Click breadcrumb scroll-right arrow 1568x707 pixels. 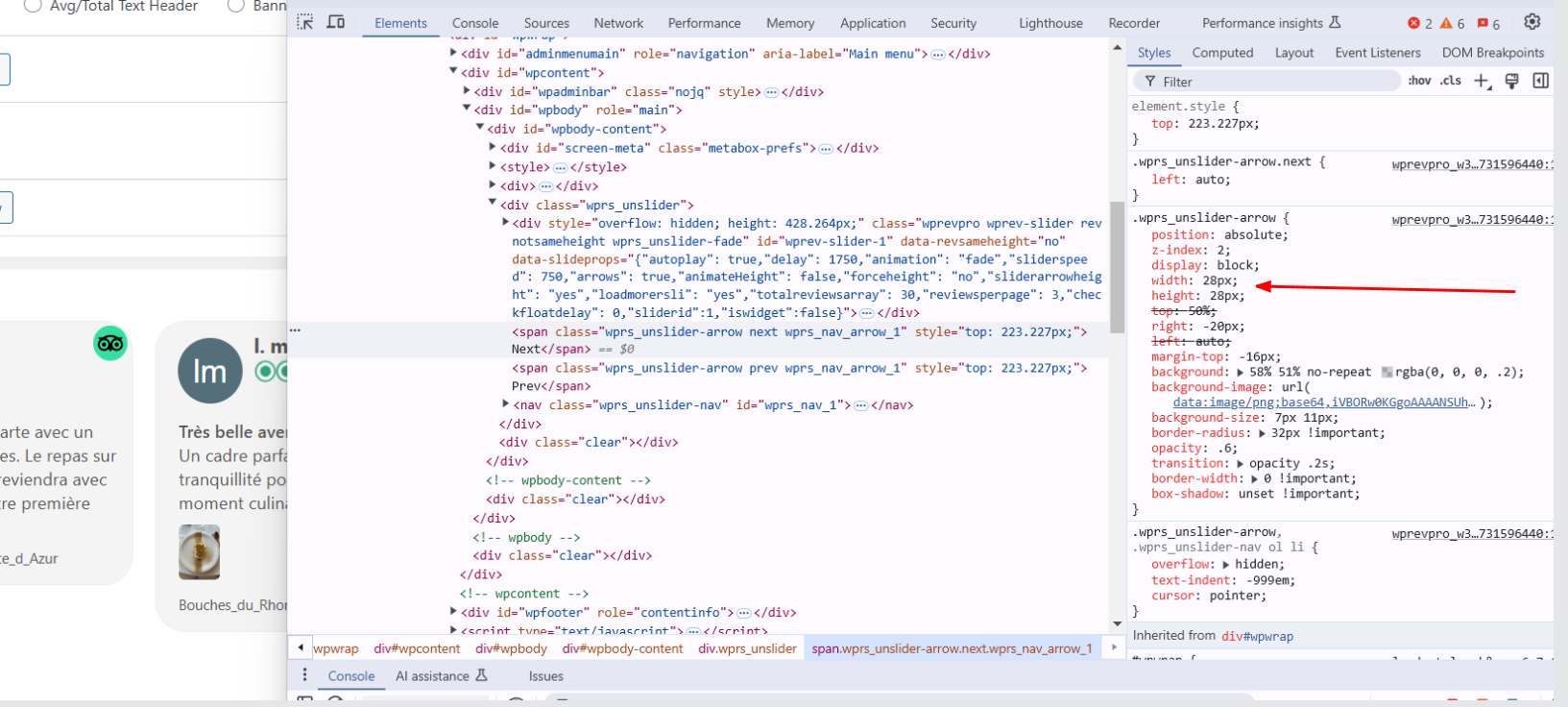tap(1114, 648)
